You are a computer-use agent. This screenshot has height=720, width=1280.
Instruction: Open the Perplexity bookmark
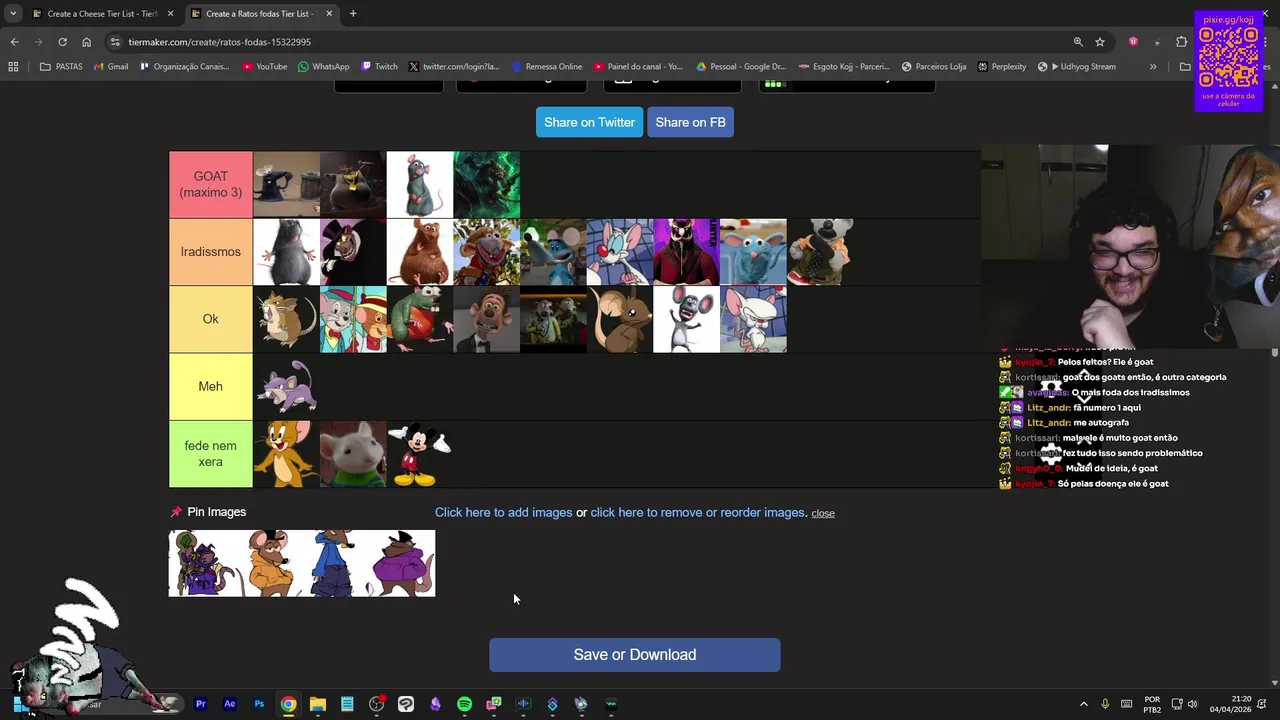(x=1002, y=67)
